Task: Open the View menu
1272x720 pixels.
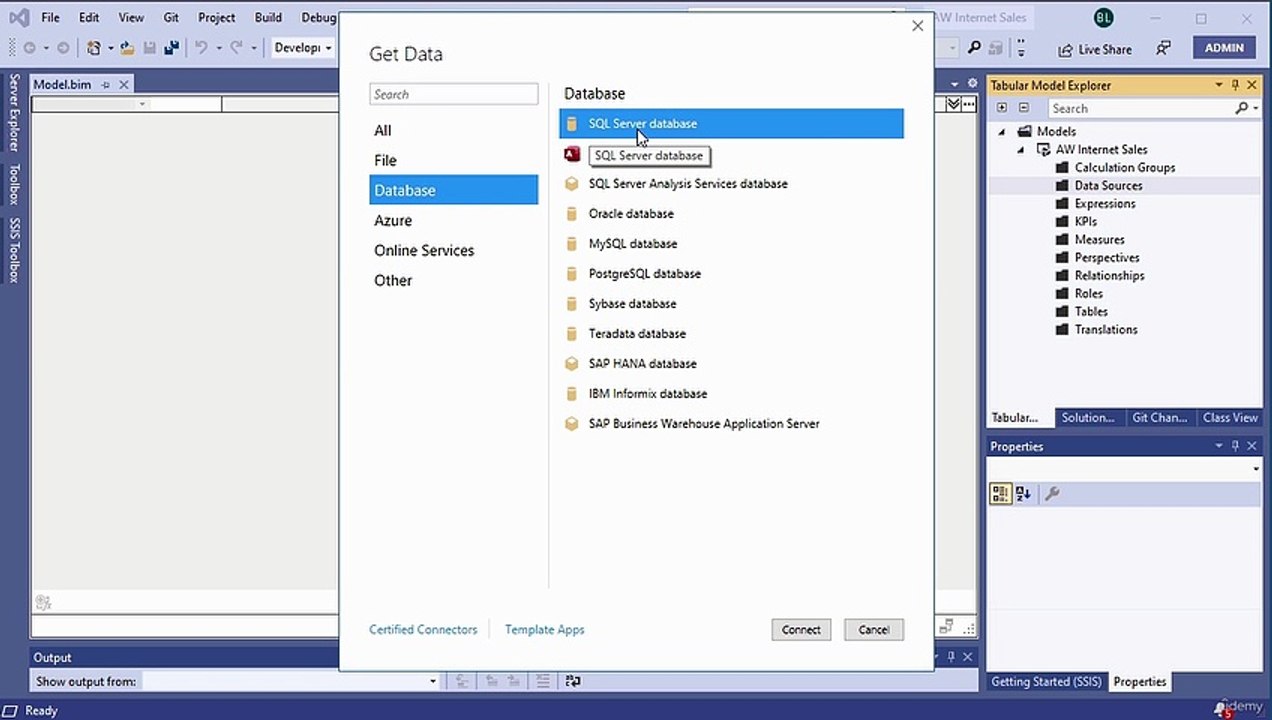Action: [x=131, y=17]
